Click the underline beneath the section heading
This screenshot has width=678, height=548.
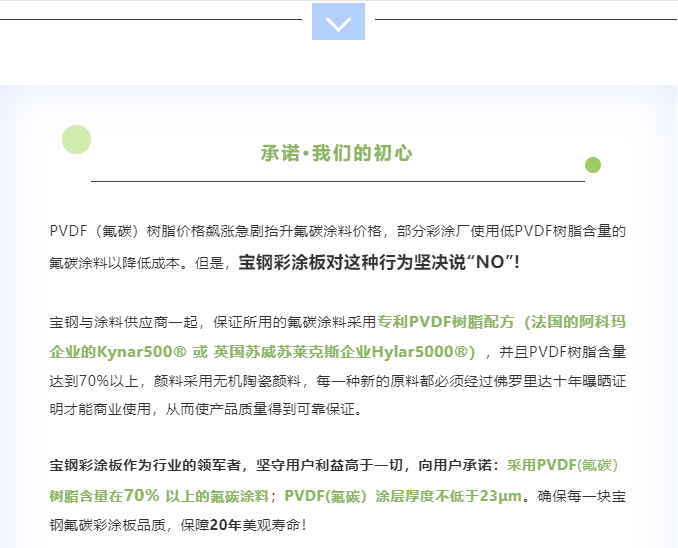coord(337,181)
